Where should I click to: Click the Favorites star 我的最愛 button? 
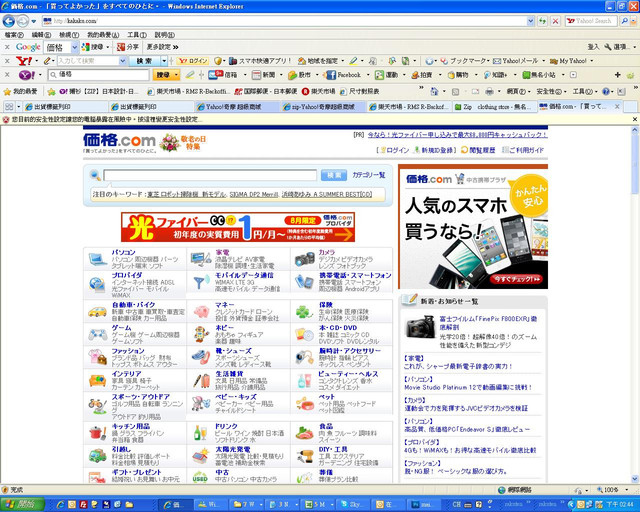click(20, 91)
